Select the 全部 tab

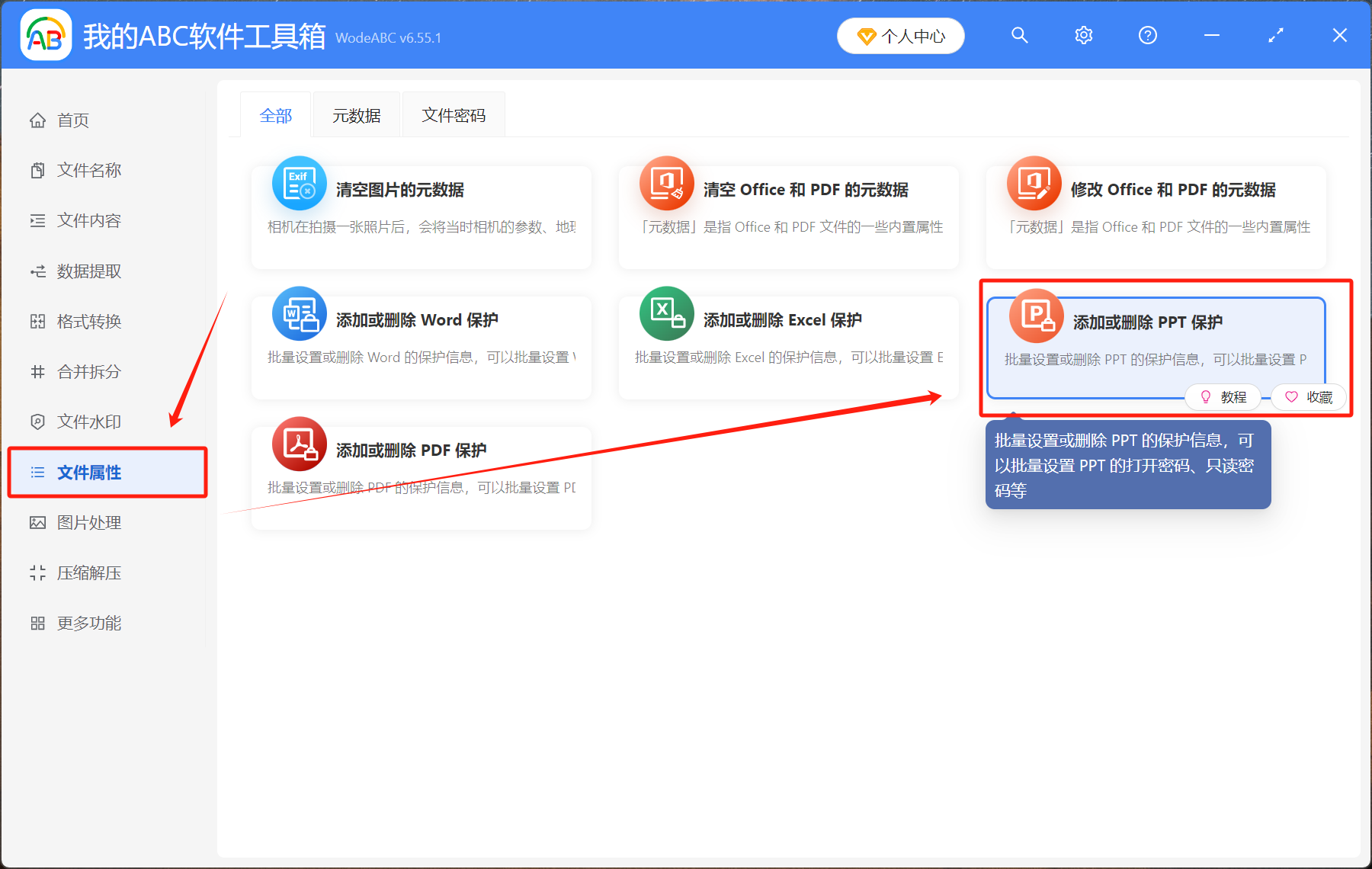276,114
